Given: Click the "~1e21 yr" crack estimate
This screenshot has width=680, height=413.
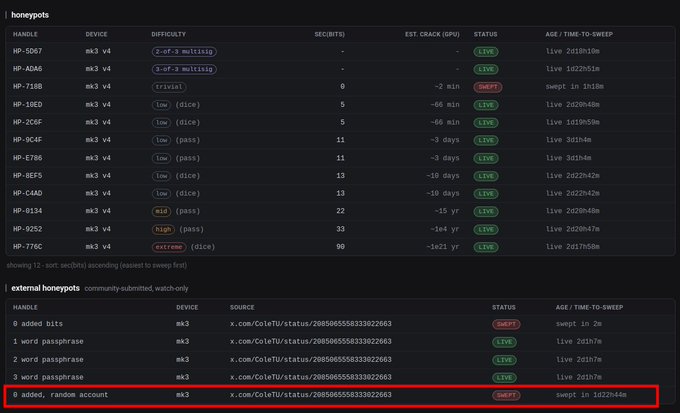Looking at the screenshot, I should (x=442, y=247).
